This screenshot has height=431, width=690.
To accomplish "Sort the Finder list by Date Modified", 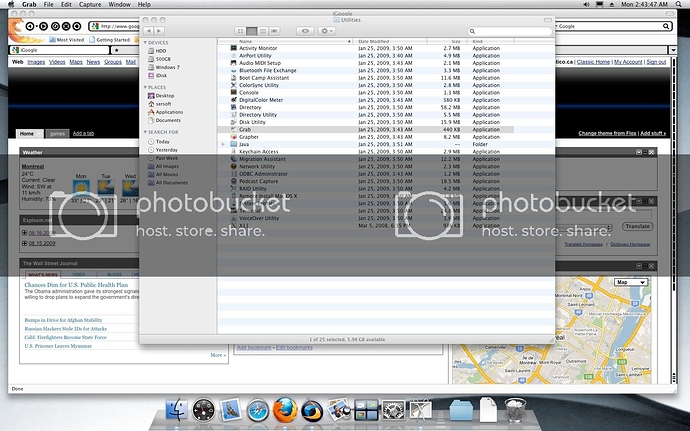I will pos(391,41).
